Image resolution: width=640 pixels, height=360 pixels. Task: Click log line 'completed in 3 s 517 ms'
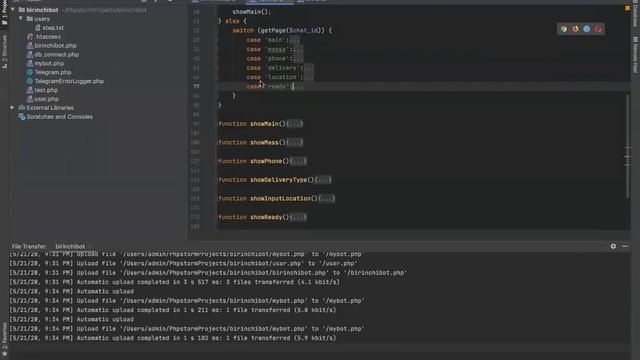click(x=174, y=282)
